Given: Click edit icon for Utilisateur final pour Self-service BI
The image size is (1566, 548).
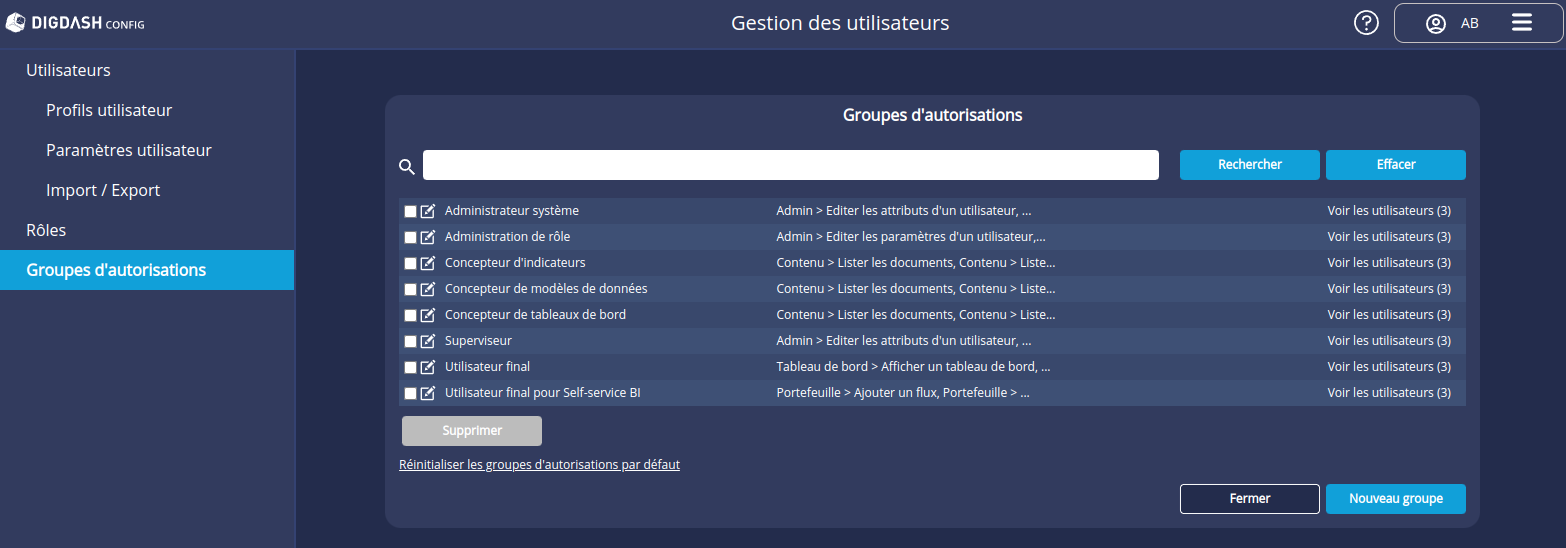Looking at the screenshot, I should (428, 393).
